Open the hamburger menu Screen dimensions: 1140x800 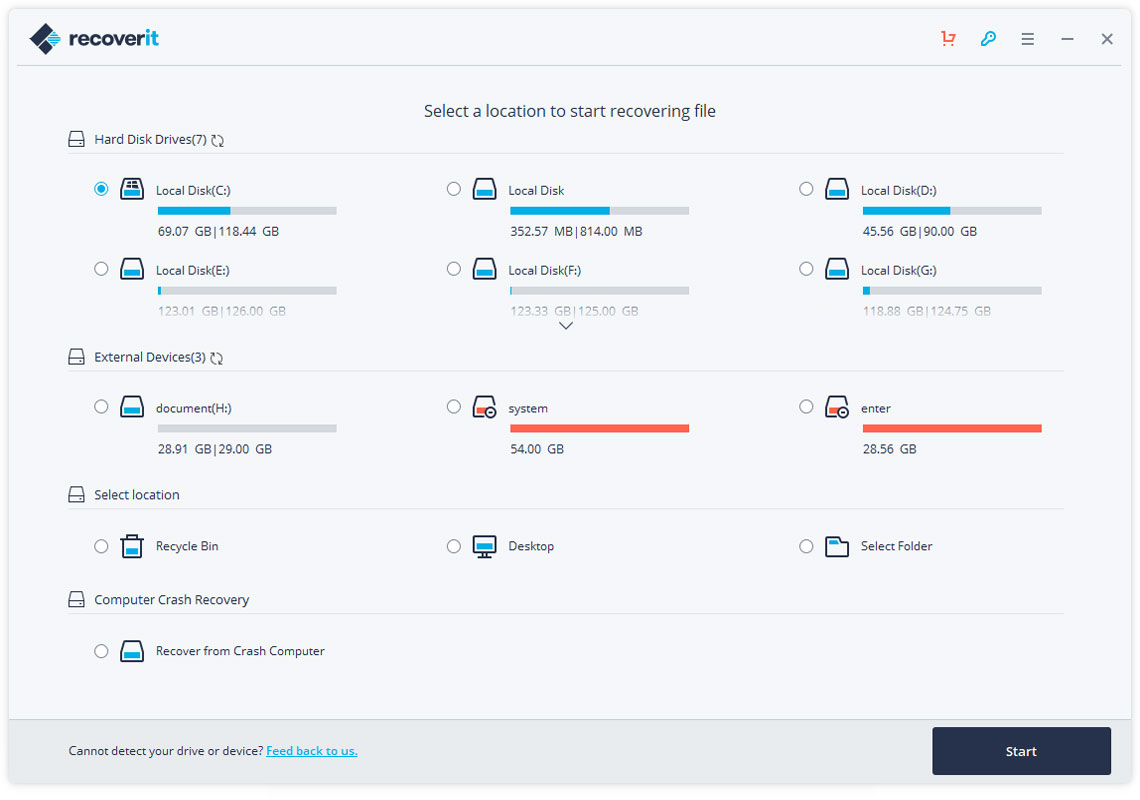[x=1027, y=38]
